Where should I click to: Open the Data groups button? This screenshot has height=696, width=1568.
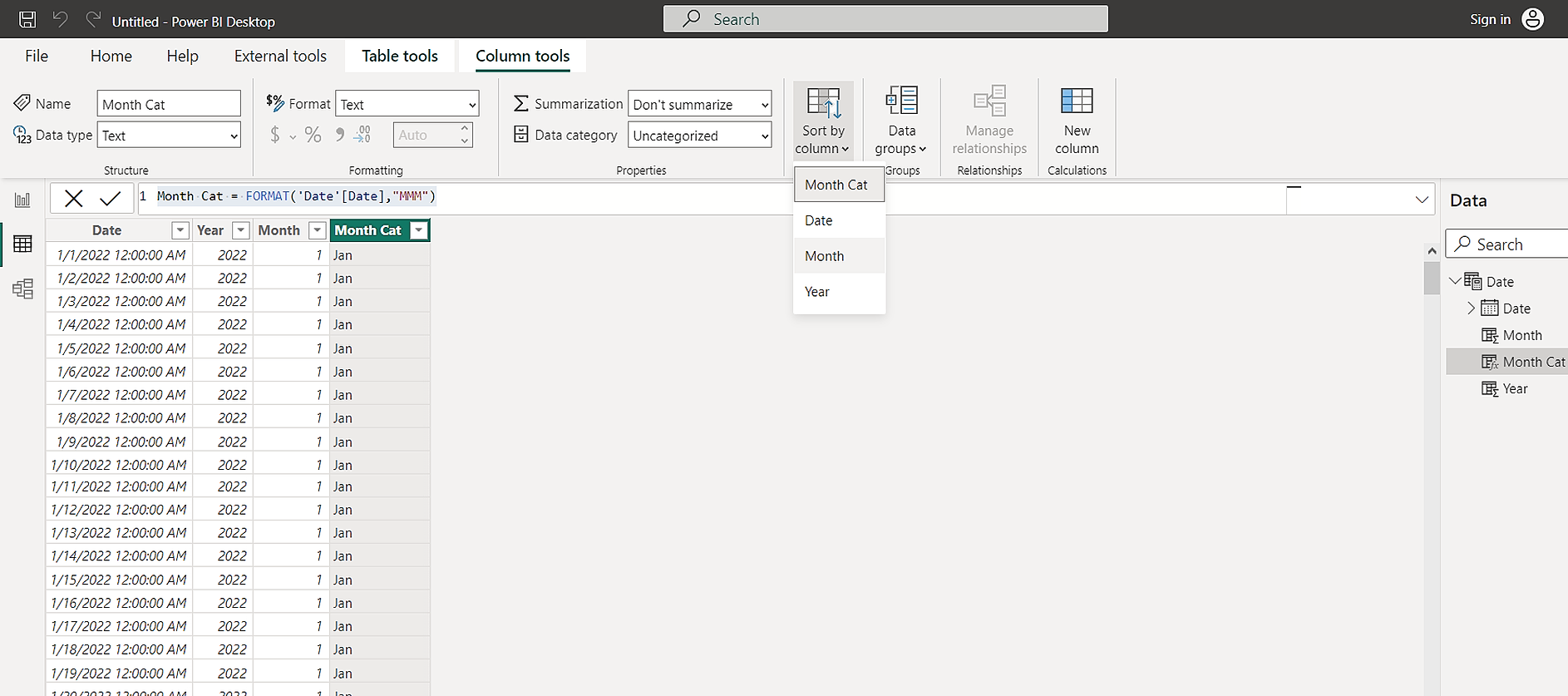(x=901, y=121)
